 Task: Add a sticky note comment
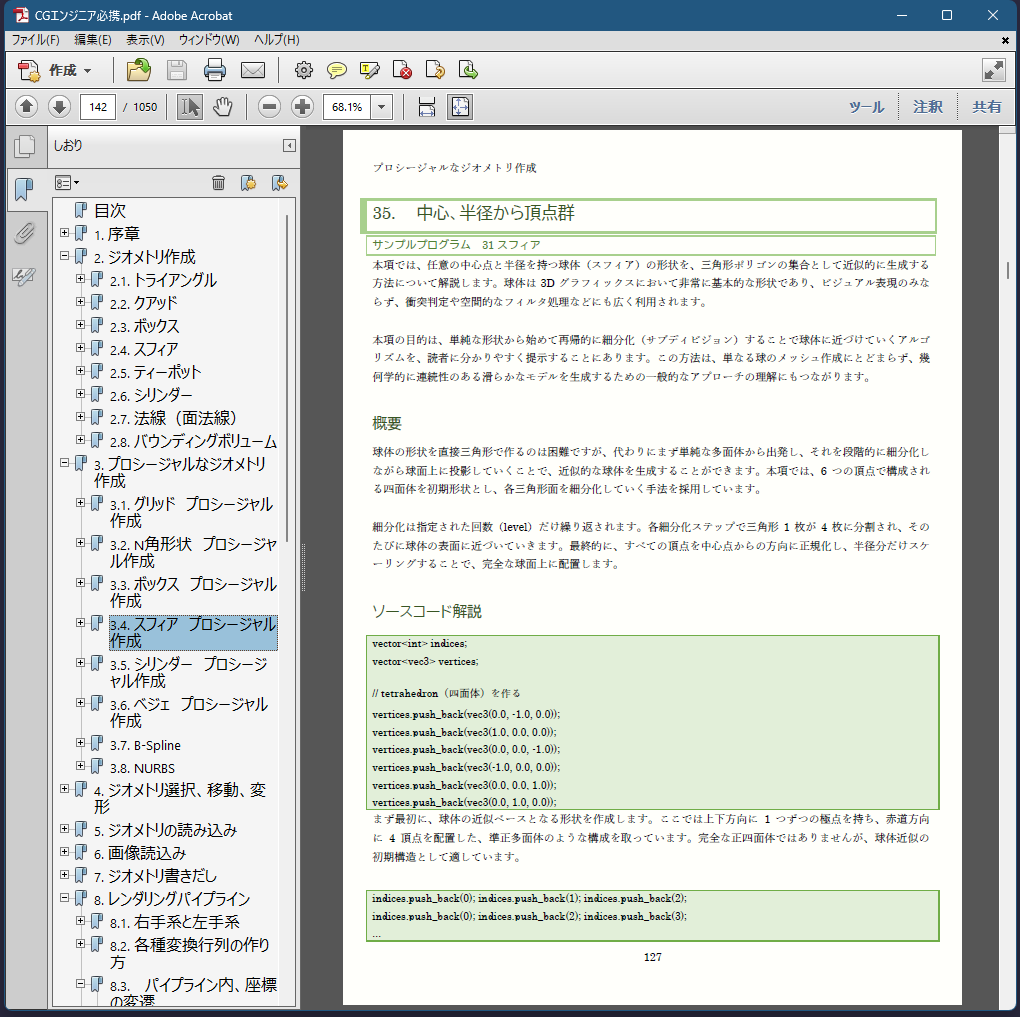click(x=337, y=70)
